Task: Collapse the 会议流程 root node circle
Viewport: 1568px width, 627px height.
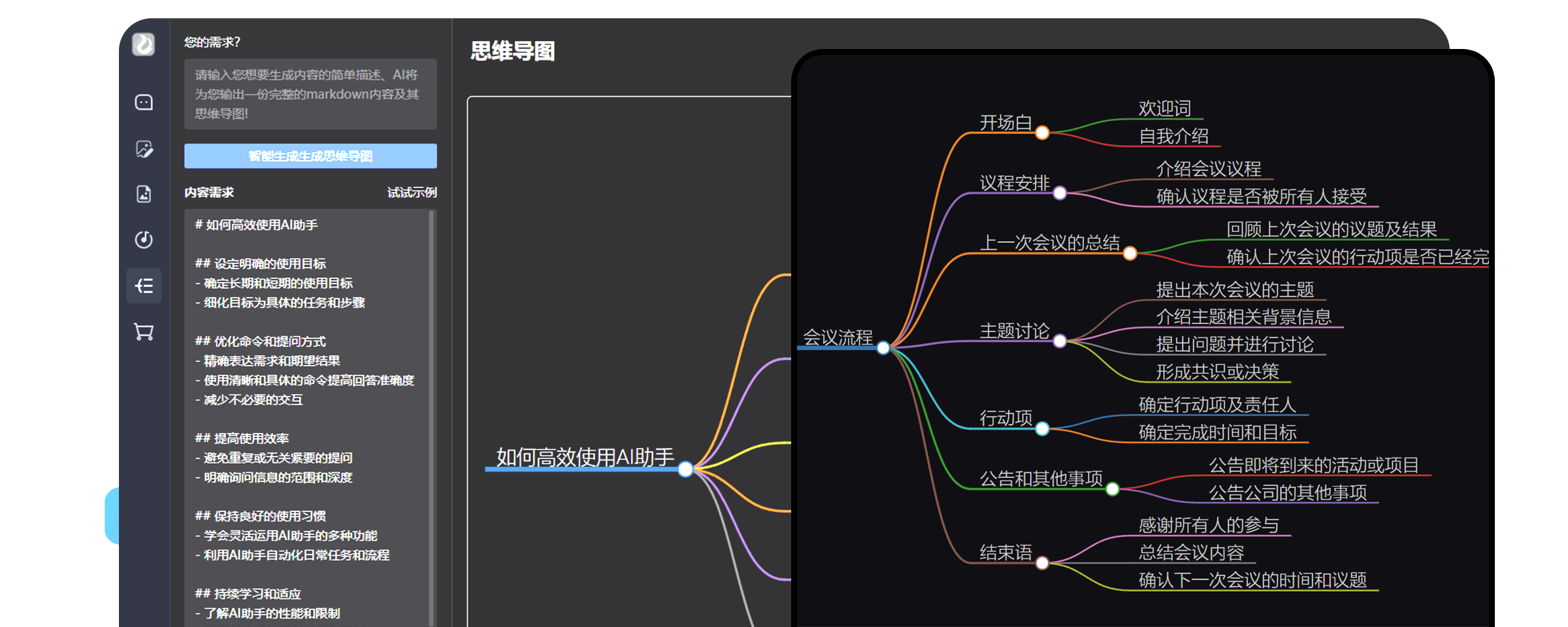Action: pos(883,348)
